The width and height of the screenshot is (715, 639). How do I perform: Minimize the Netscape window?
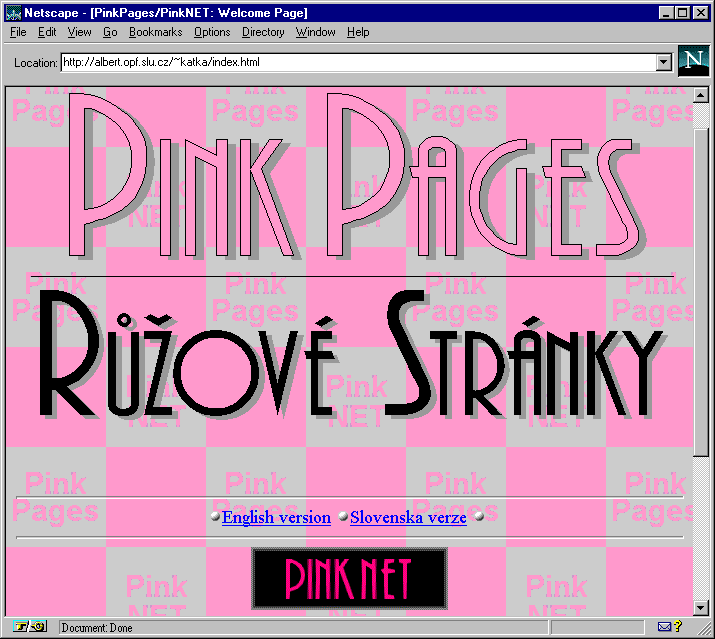point(666,13)
